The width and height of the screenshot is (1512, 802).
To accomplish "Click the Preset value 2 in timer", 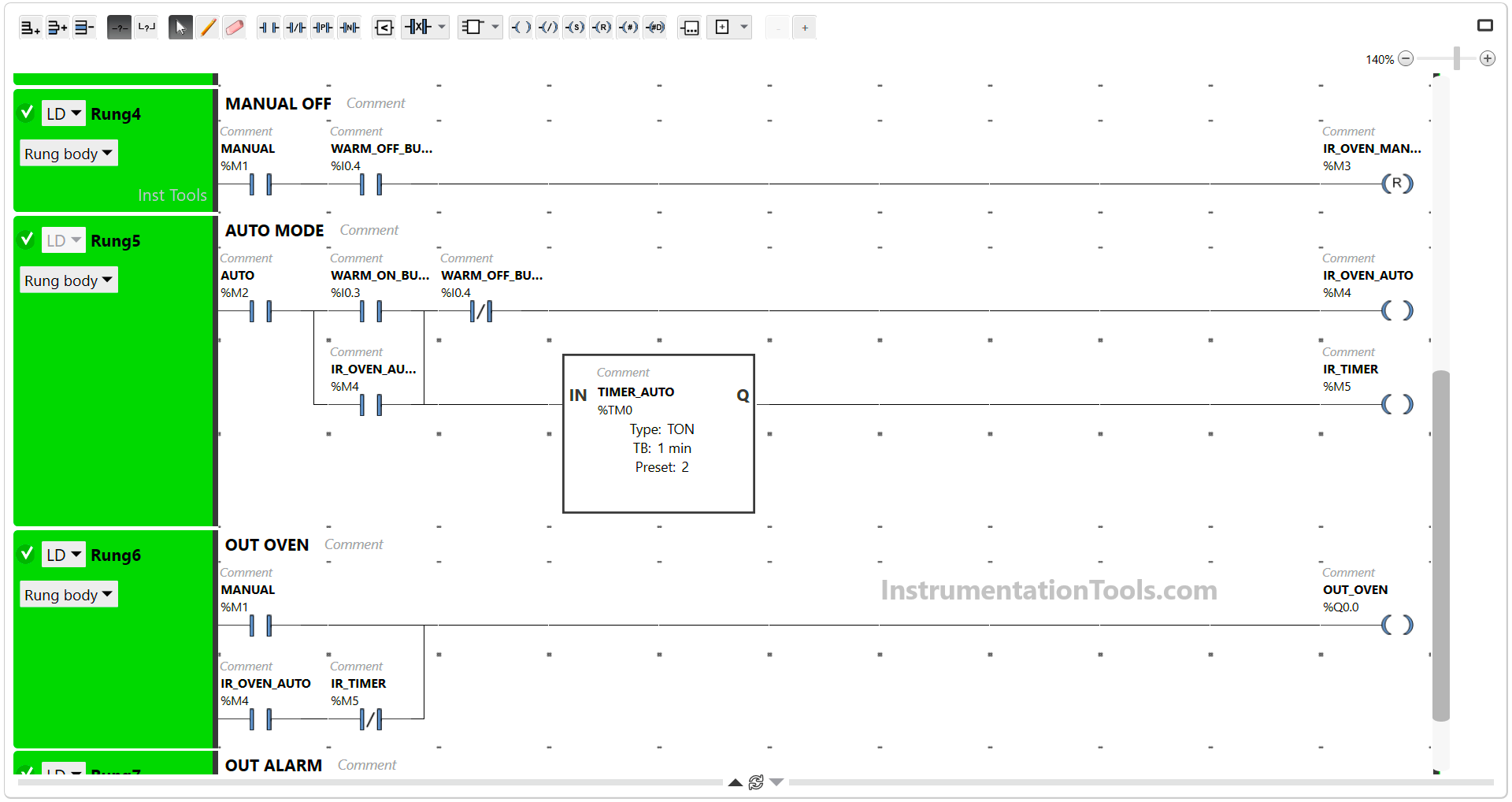I will click(685, 467).
